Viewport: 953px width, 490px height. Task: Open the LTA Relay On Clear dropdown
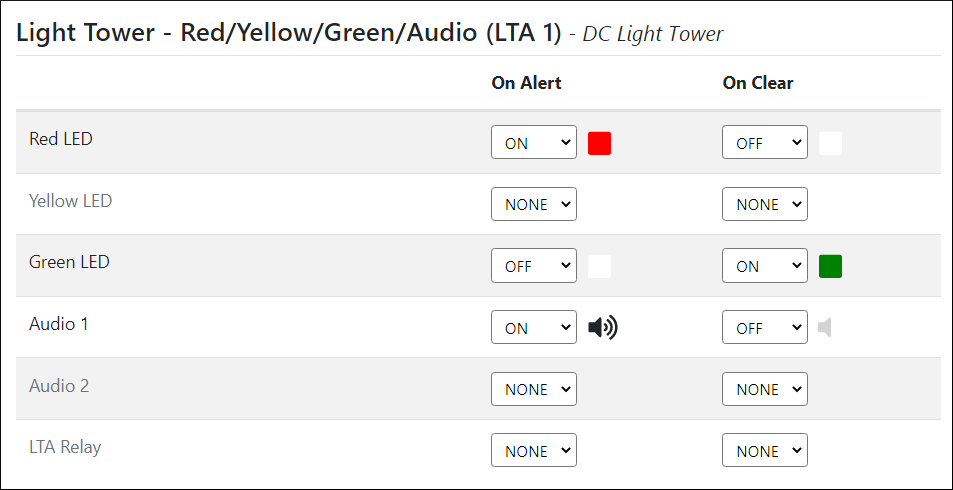(x=764, y=451)
